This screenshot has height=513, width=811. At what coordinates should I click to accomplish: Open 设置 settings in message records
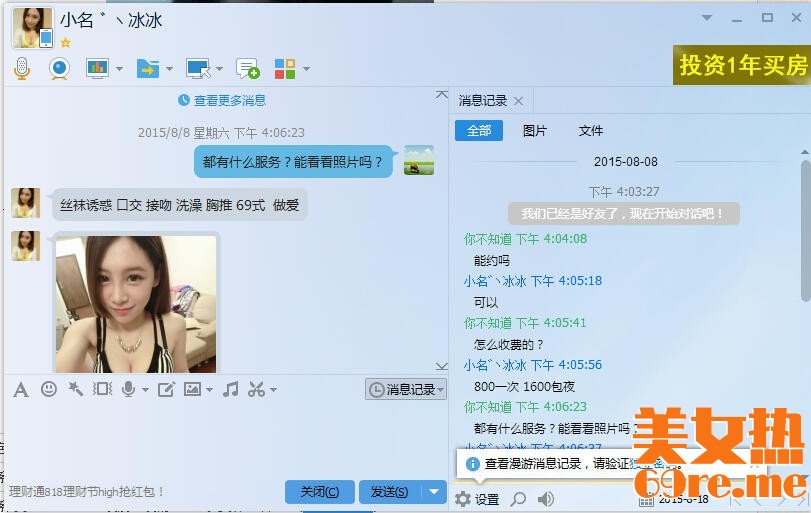[x=476, y=499]
